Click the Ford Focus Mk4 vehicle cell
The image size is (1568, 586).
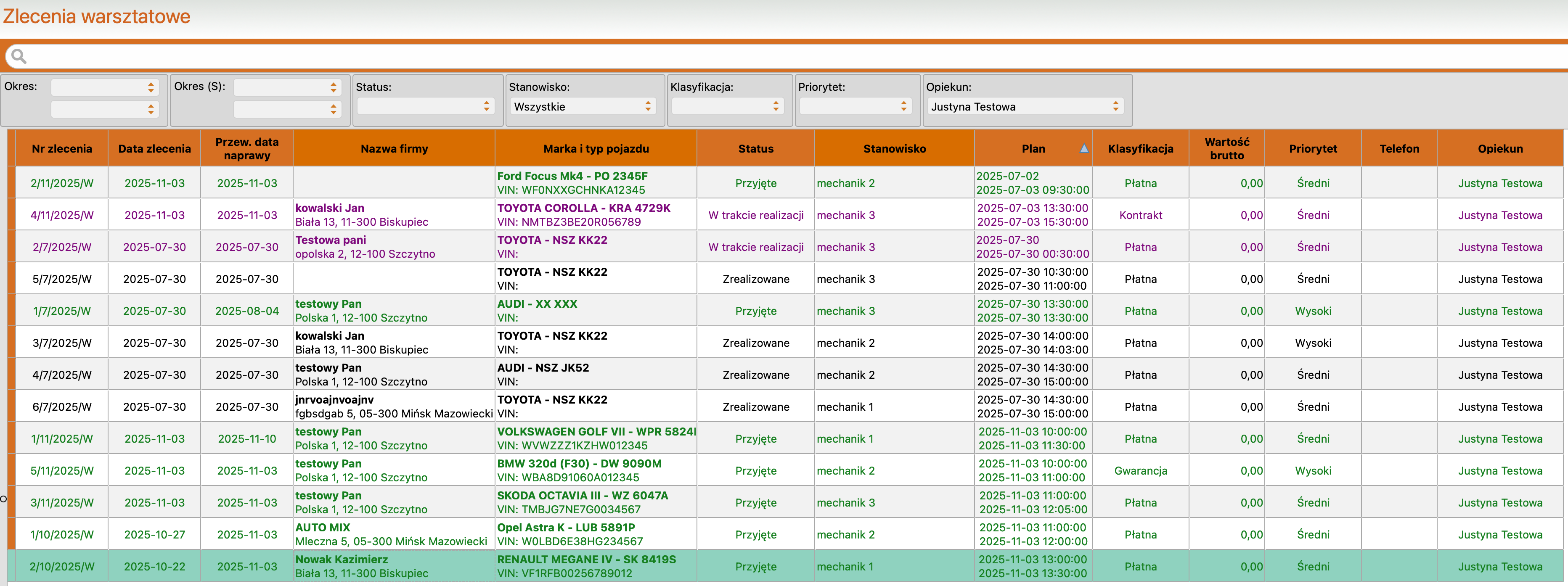[x=572, y=177]
